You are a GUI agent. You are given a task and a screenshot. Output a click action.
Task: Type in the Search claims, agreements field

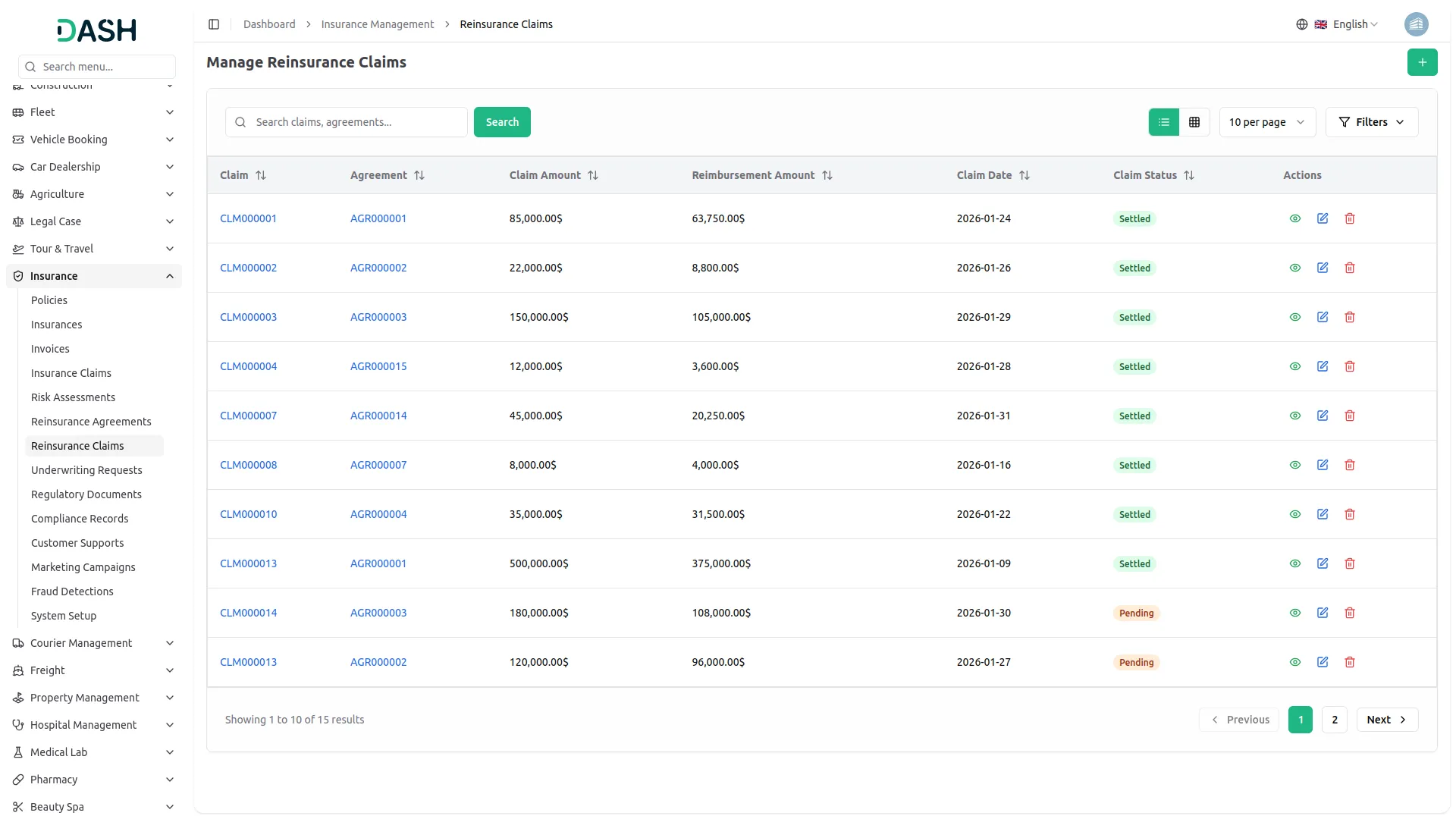pos(346,121)
